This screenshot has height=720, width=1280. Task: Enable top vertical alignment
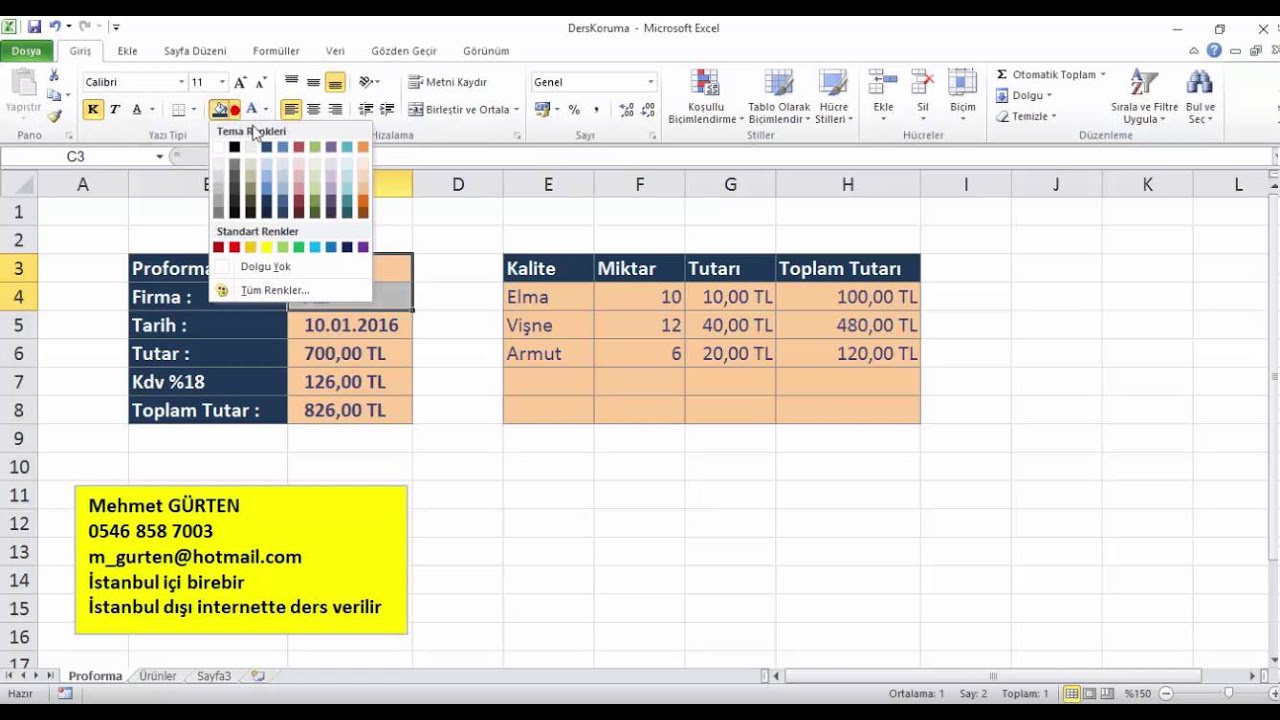(x=291, y=82)
